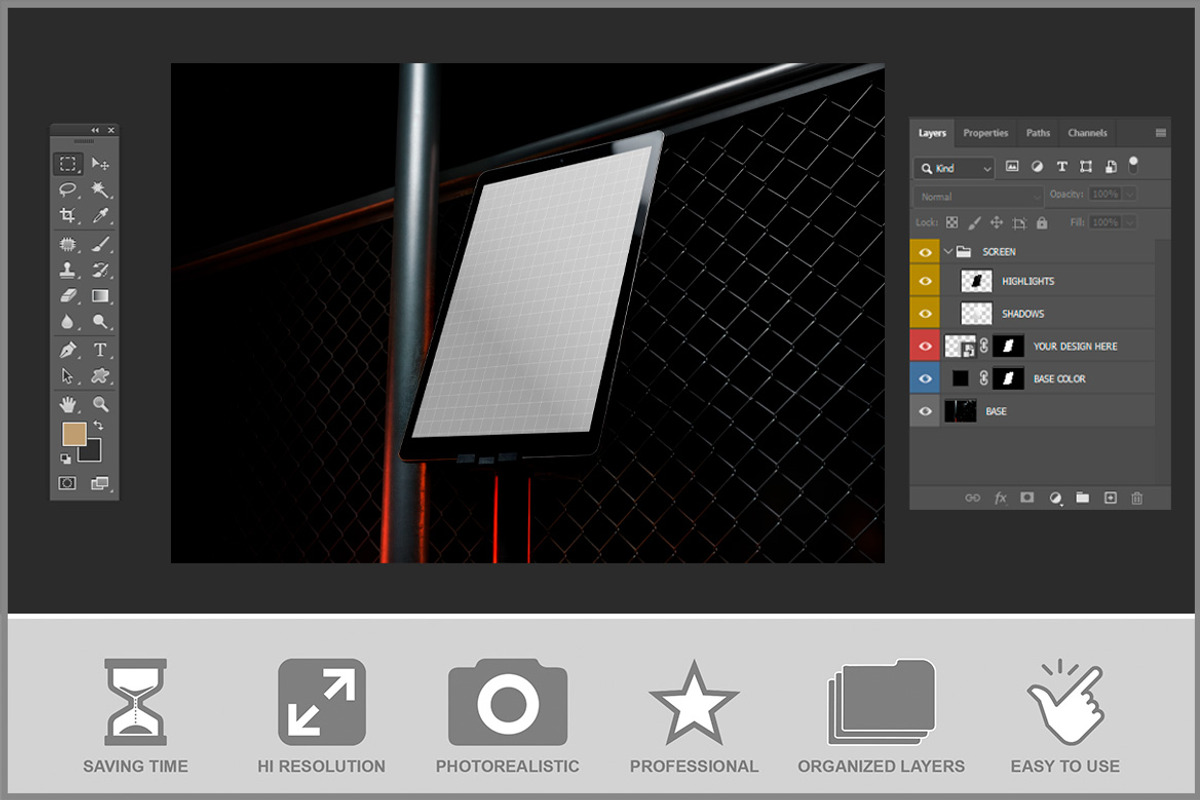Hide the YOUR DESIGN HERE layer
The image size is (1200, 800).
[x=925, y=346]
